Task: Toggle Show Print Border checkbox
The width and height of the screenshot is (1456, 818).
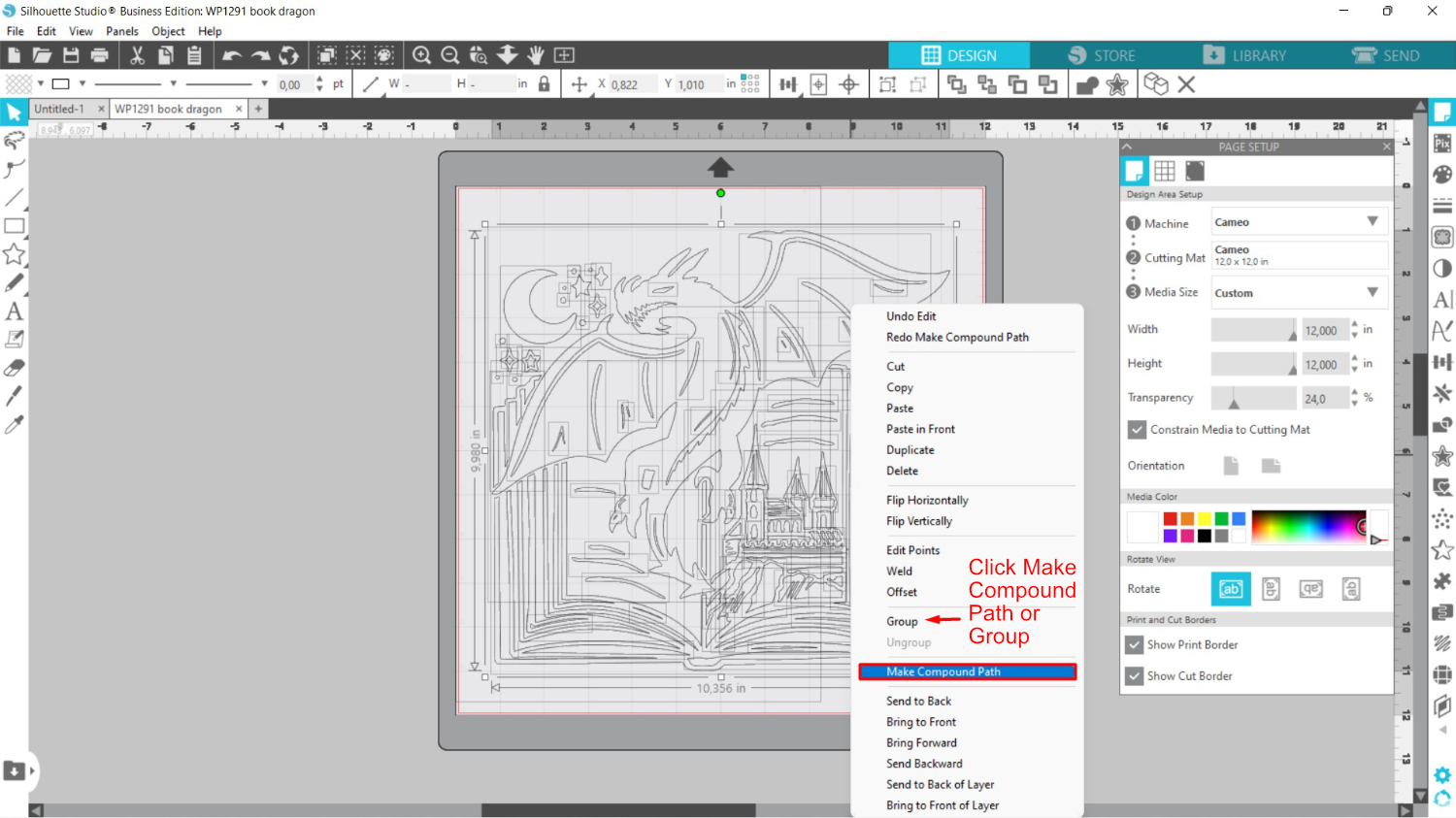Action: tap(1134, 644)
